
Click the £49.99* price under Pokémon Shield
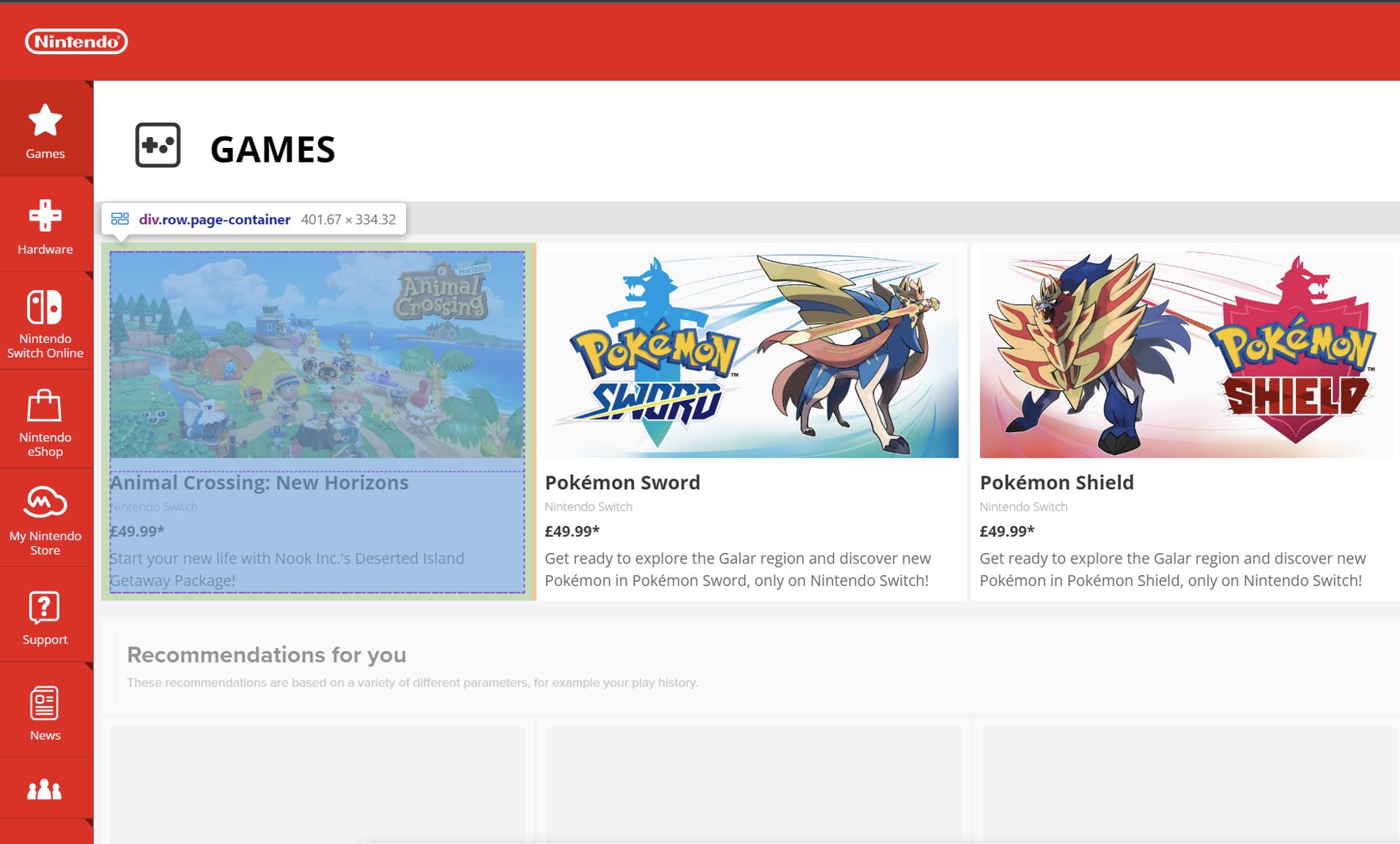(x=1007, y=531)
